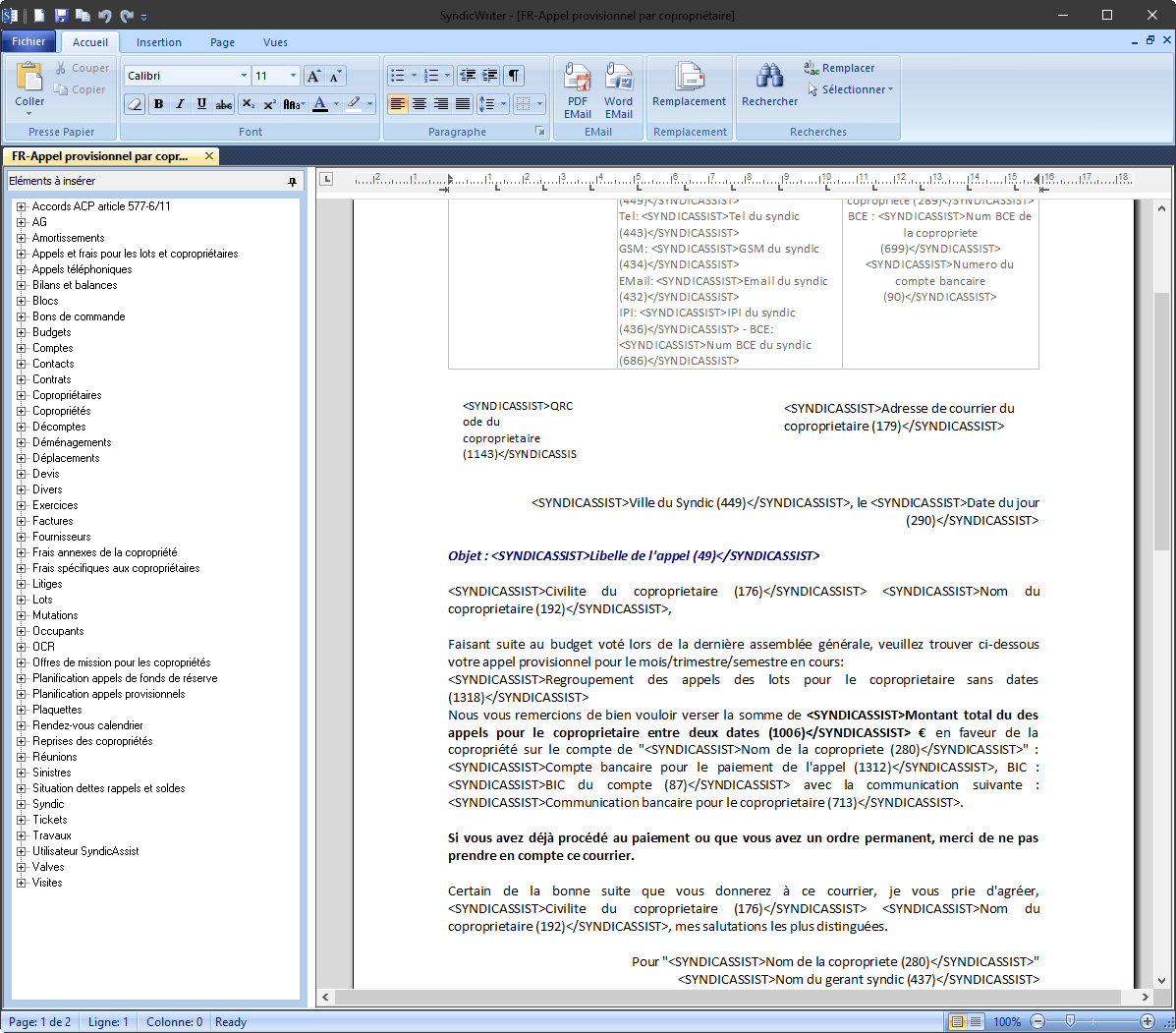The height and width of the screenshot is (1033, 1176).
Task: Open the line spacing dropdown
Action: [x=504, y=104]
